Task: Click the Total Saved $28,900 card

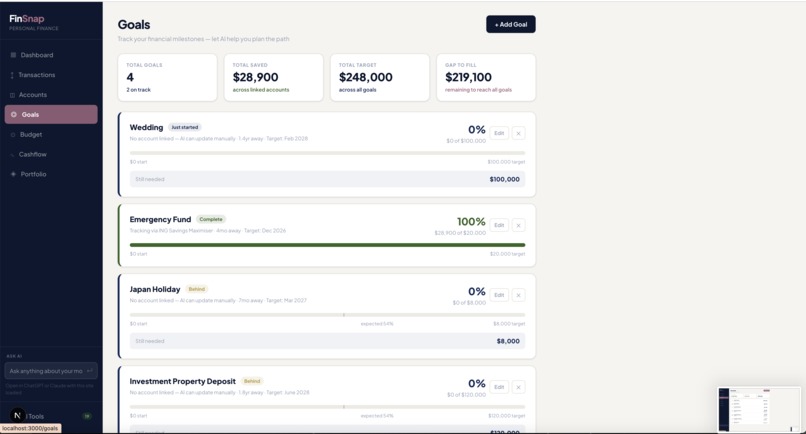Action: (x=274, y=77)
